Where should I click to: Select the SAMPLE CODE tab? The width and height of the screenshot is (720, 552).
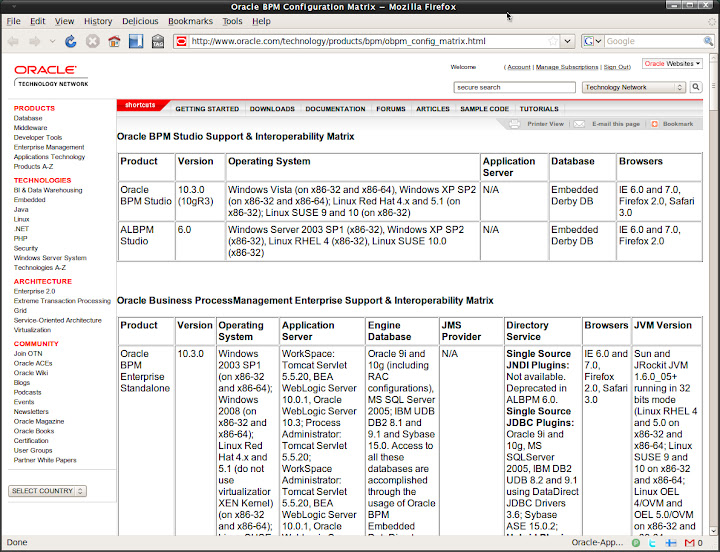[x=484, y=109]
